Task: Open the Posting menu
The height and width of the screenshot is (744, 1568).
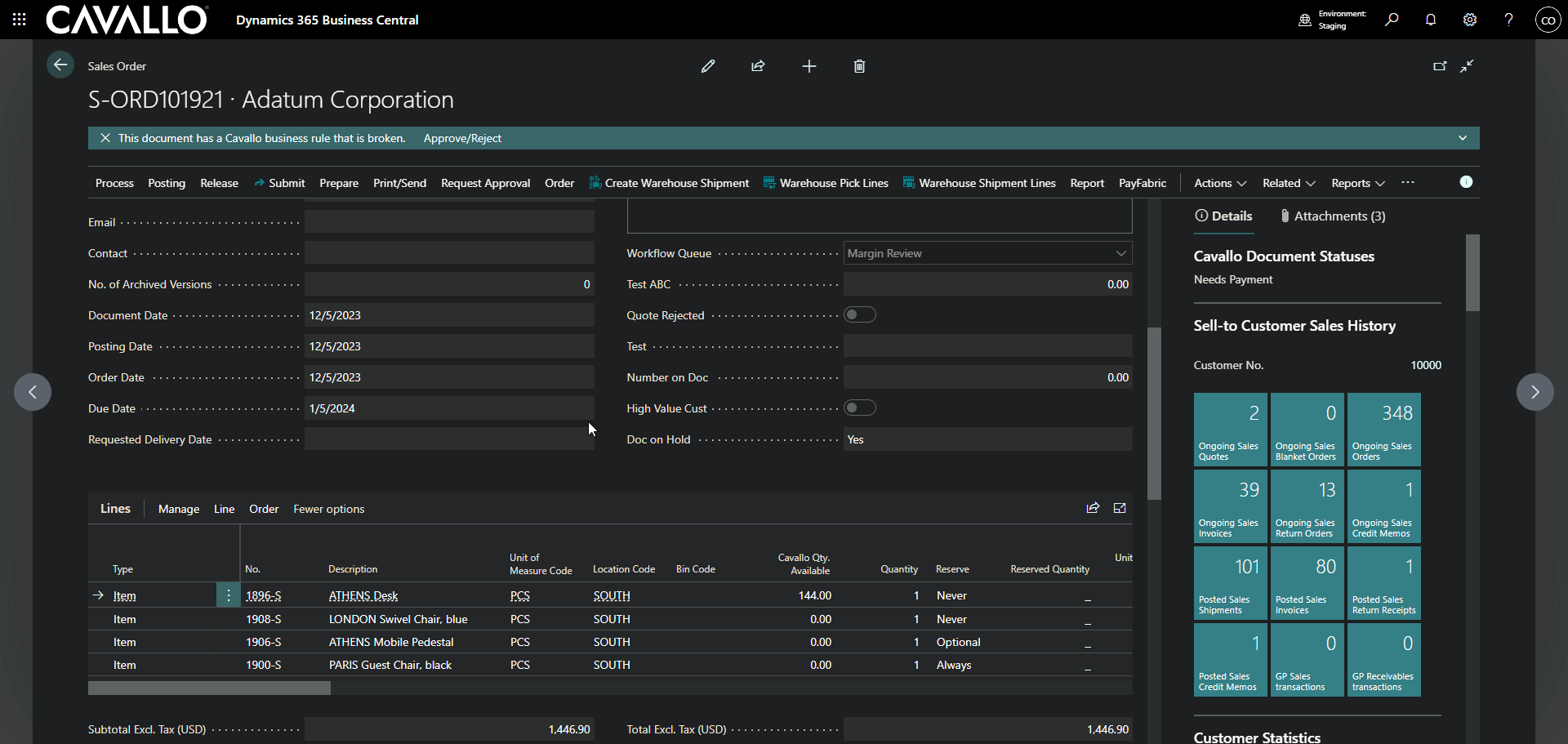Action: 167,183
